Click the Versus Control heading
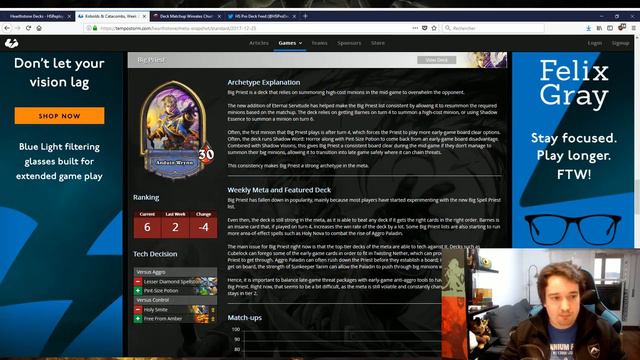640x360 pixels. point(175,300)
